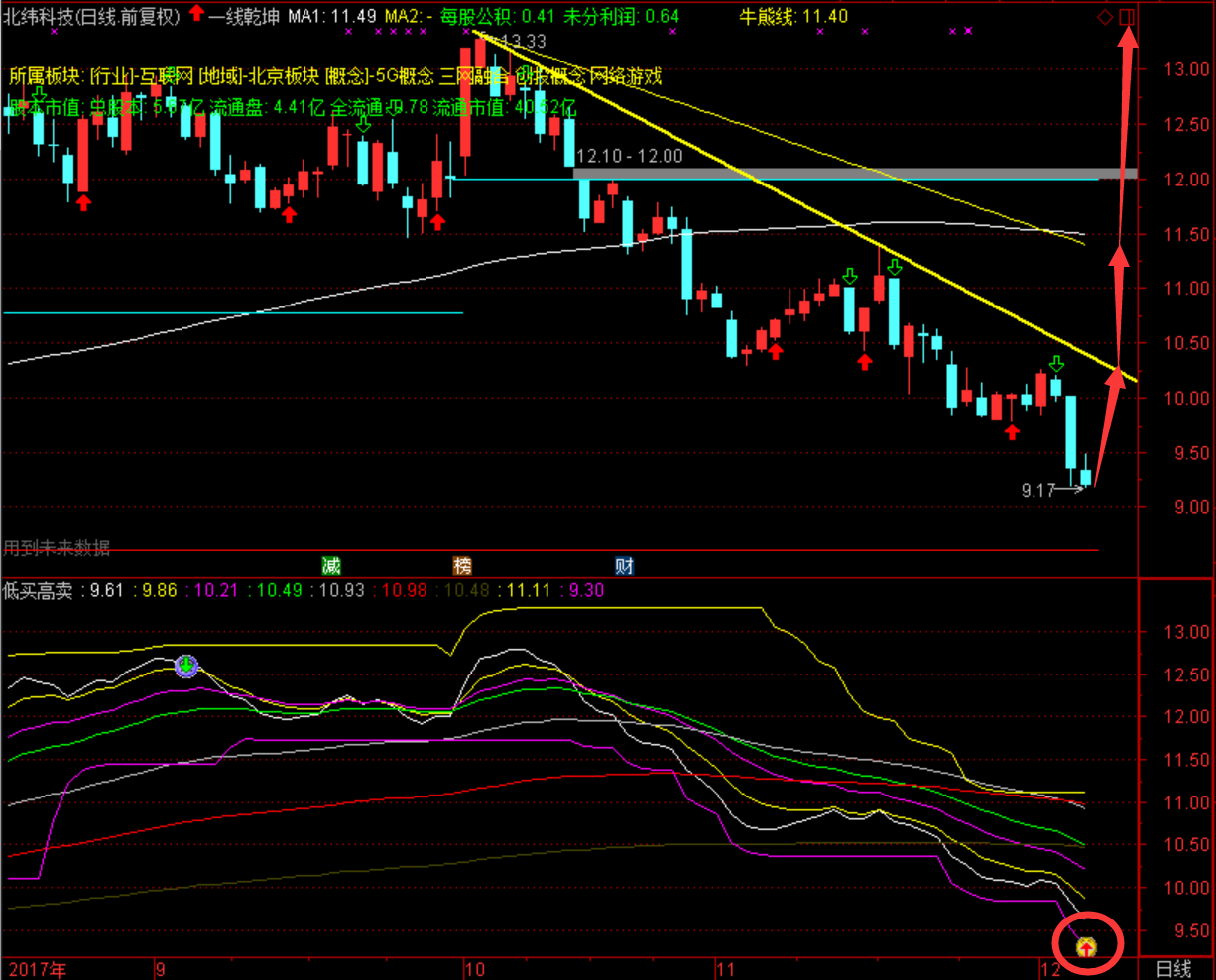Click the 2017年 label on the time axis
This screenshot has width=1216, height=980.
point(37,969)
